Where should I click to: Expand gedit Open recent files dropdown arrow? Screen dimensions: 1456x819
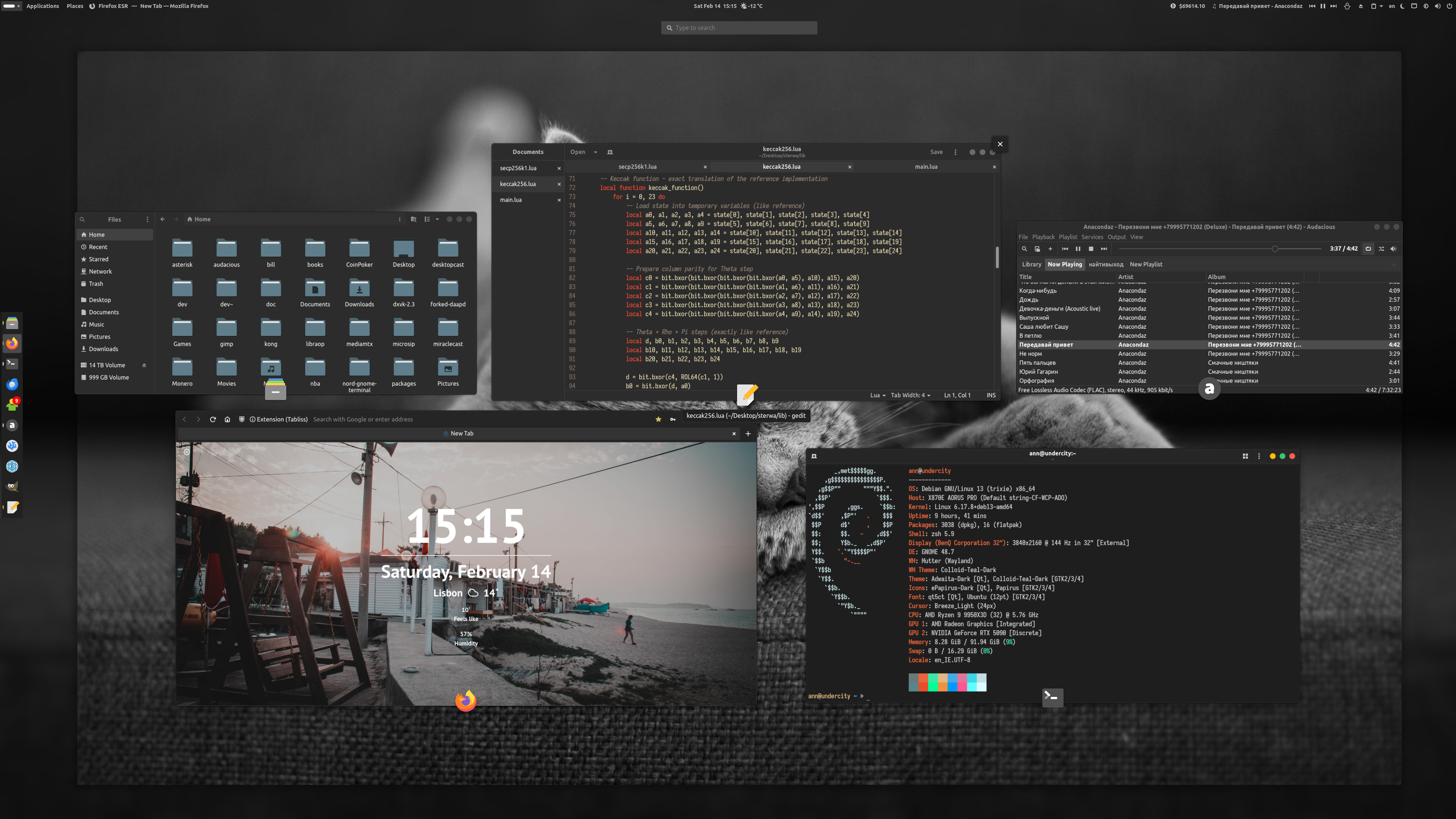point(595,152)
